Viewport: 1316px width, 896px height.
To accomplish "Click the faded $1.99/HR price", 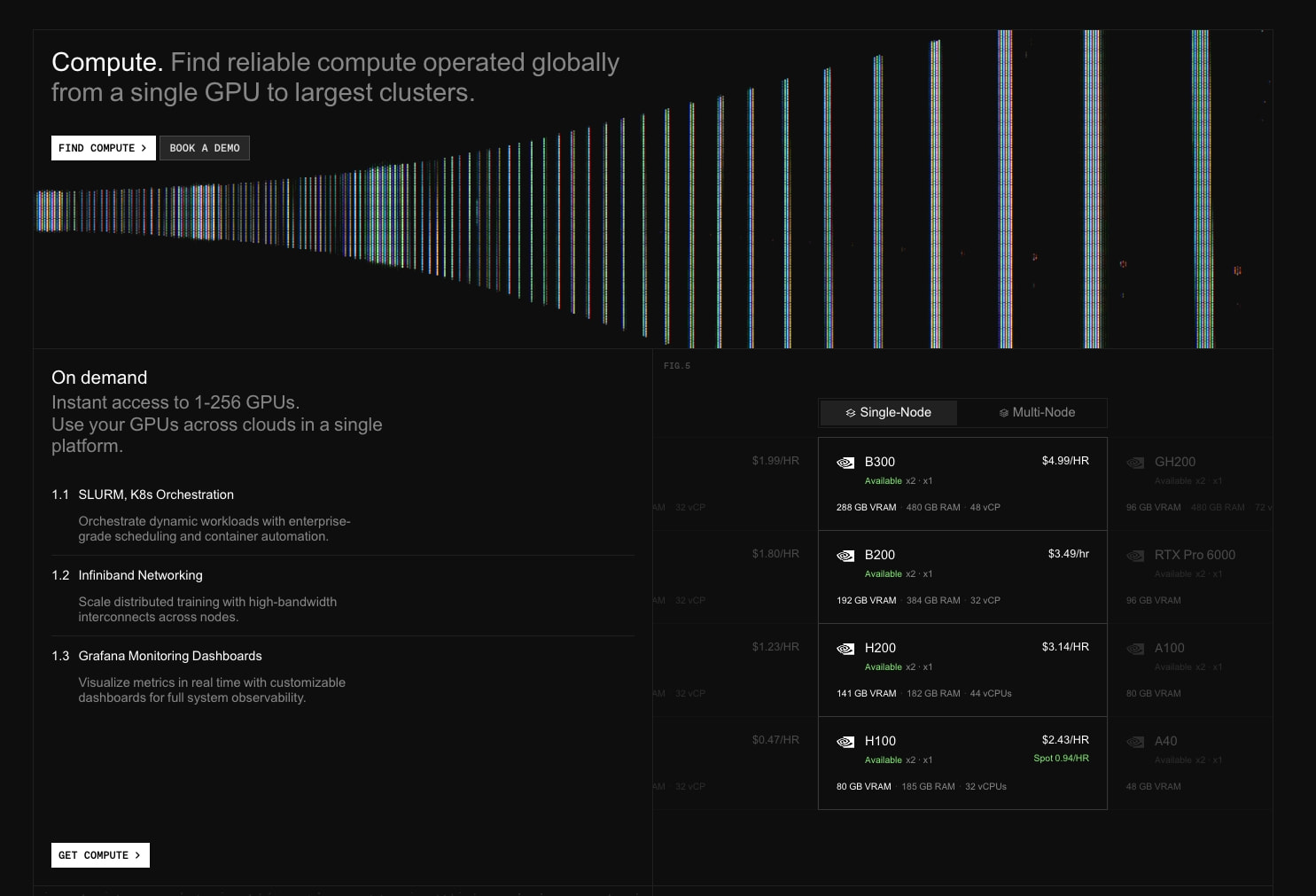I will point(775,461).
